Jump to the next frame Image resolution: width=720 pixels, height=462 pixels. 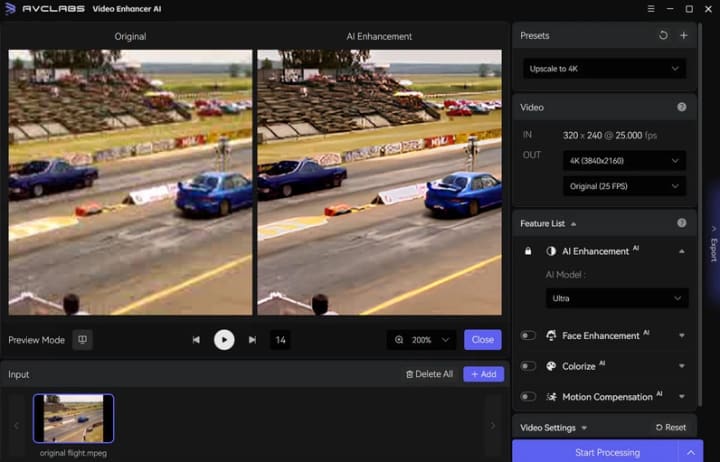pos(252,340)
